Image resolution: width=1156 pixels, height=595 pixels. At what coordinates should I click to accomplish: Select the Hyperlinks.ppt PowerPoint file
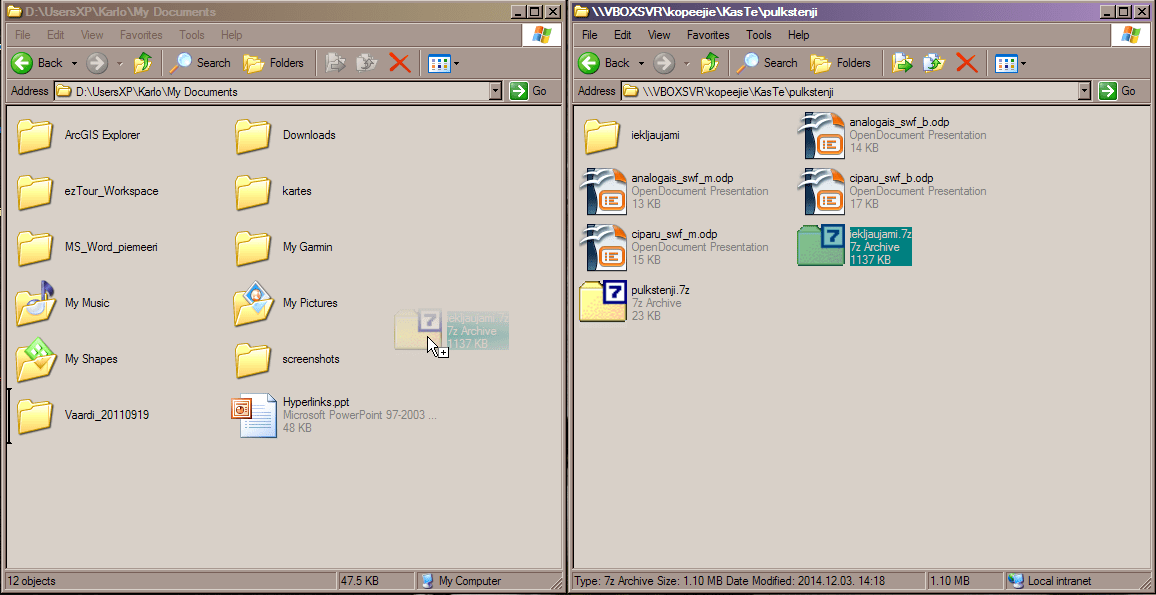click(x=336, y=415)
